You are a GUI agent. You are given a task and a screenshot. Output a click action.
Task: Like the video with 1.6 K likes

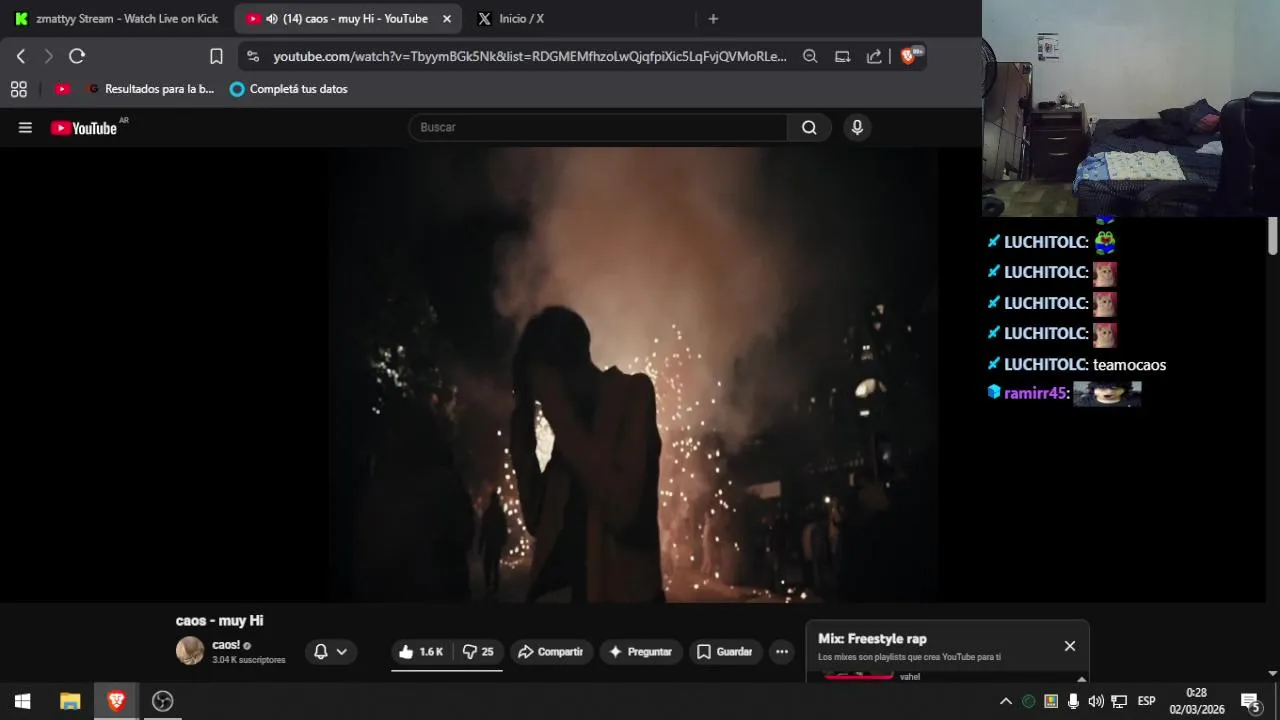[421, 652]
